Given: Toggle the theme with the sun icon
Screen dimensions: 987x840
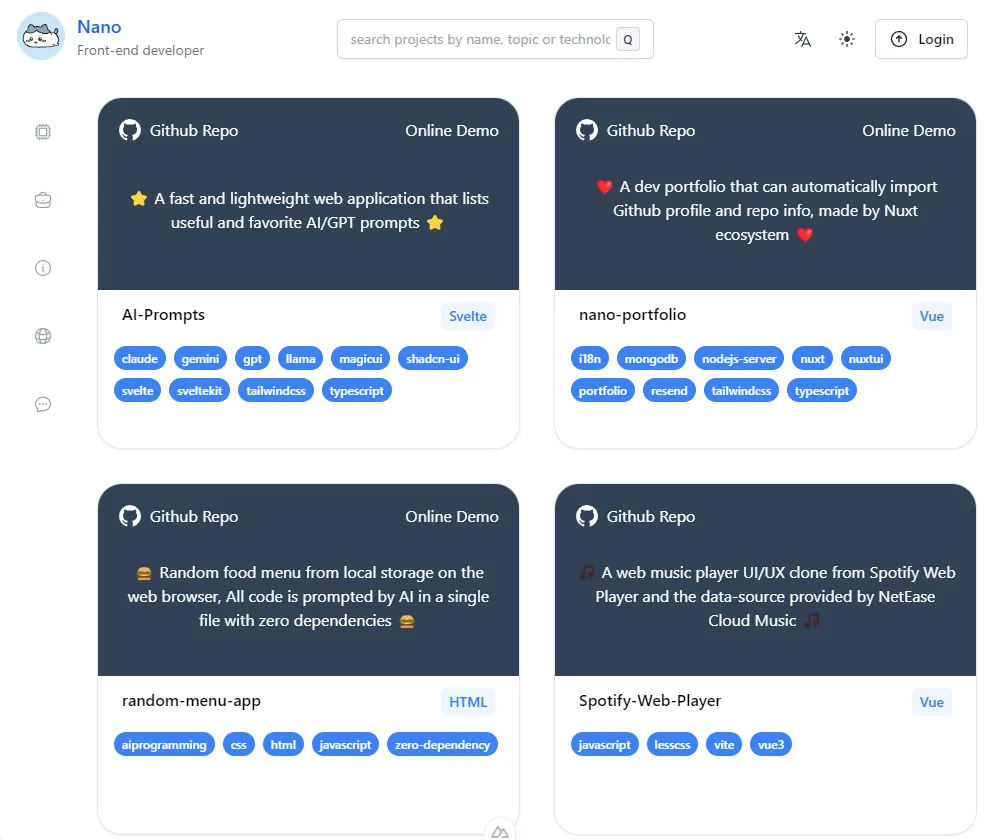Looking at the screenshot, I should 847,39.
